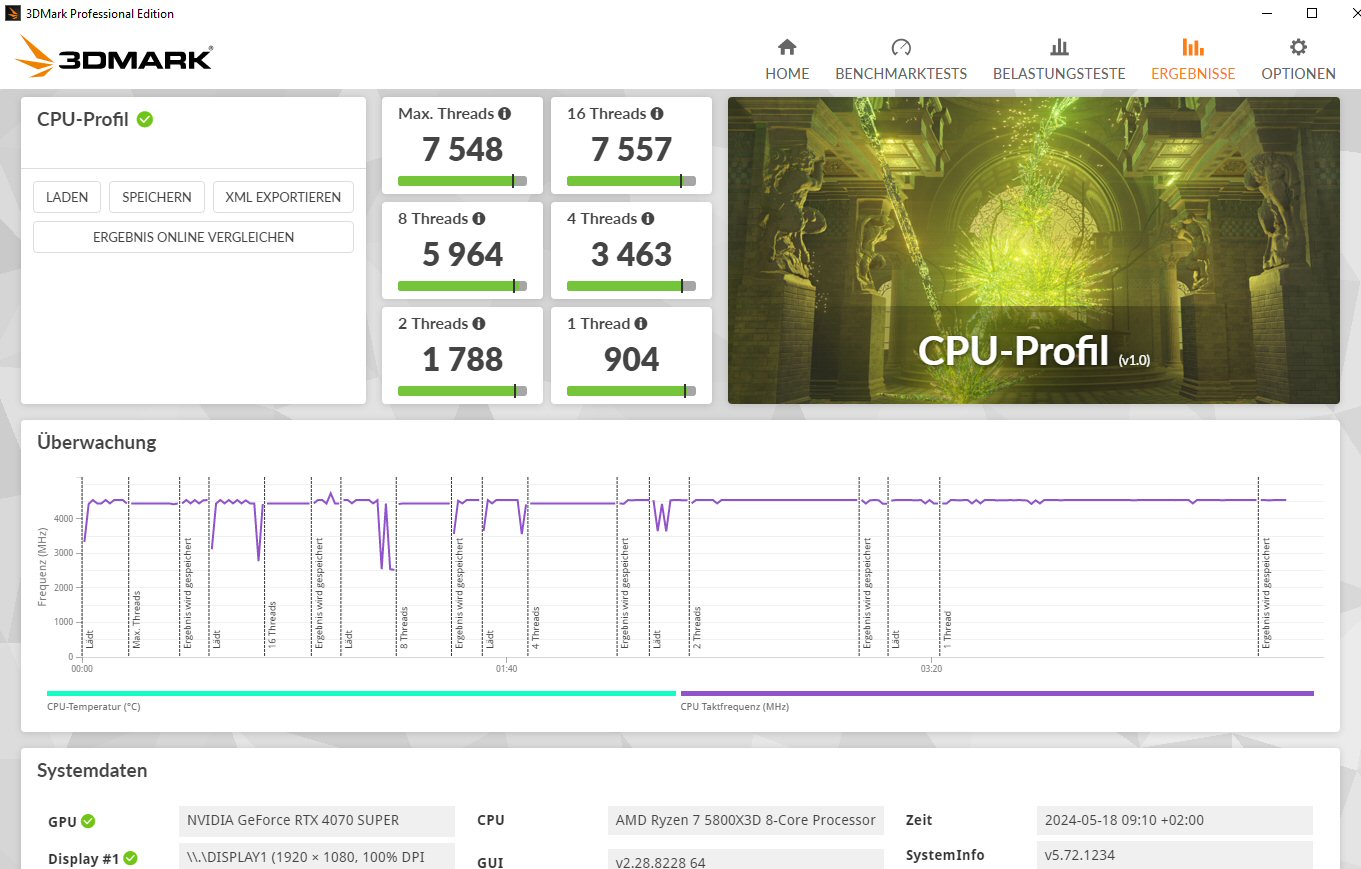Screen dimensions: 1361x869
Task: Click the CPU-Profil preview image
Action: [1033, 250]
